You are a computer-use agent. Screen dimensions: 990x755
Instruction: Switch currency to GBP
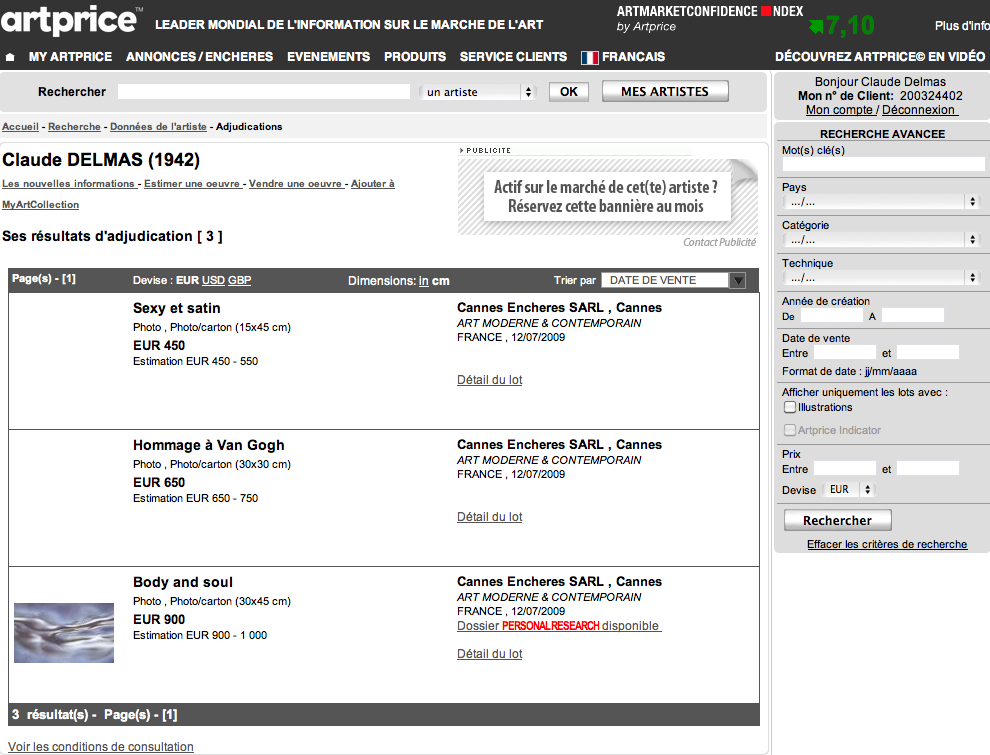239,280
